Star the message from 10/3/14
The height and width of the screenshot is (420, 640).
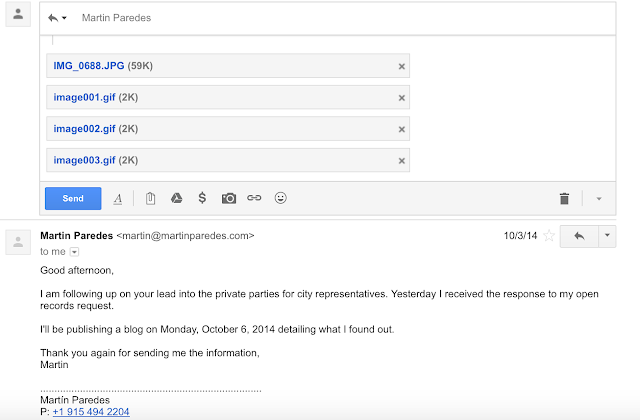pyautogui.click(x=548, y=236)
